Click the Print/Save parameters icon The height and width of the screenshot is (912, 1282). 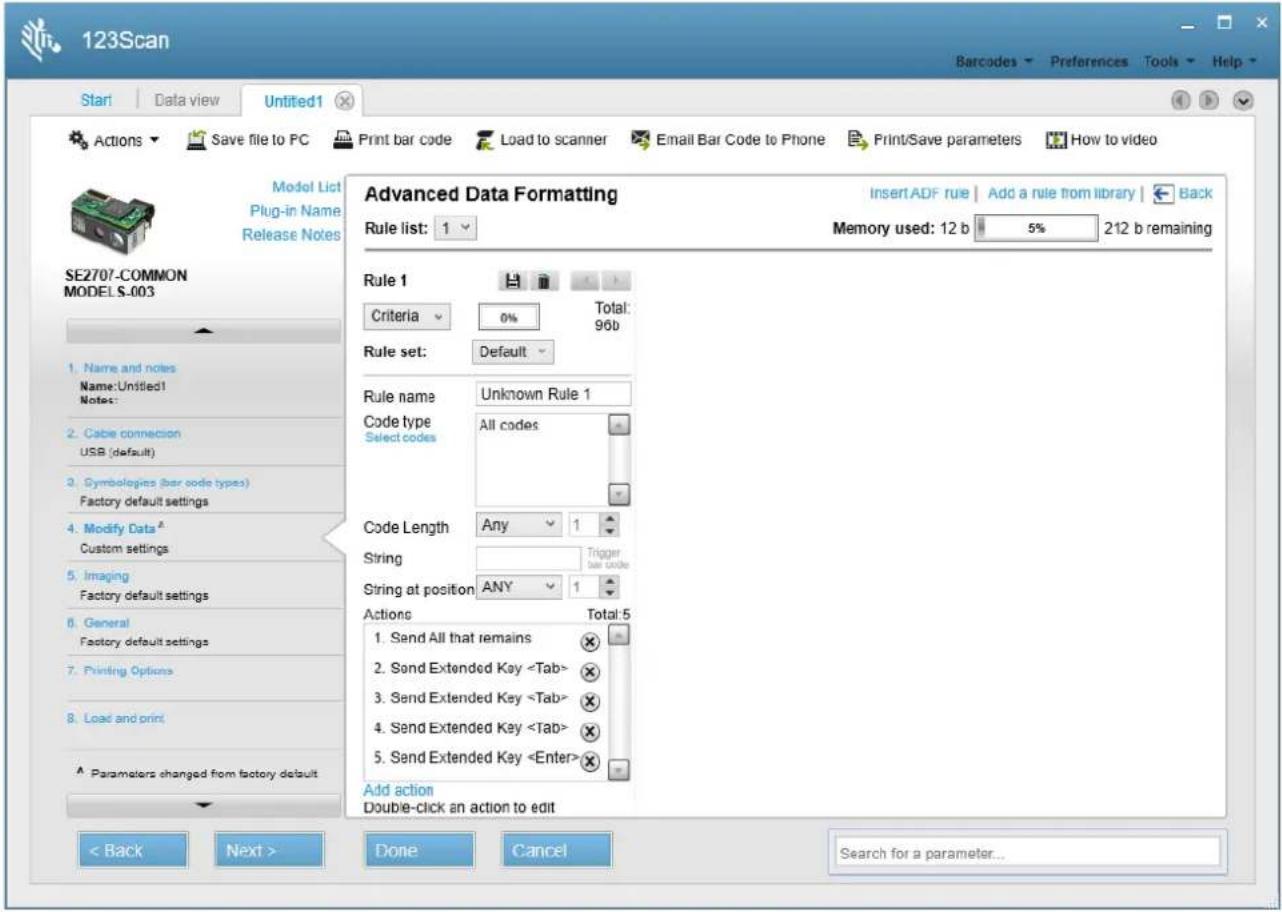click(x=858, y=139)
